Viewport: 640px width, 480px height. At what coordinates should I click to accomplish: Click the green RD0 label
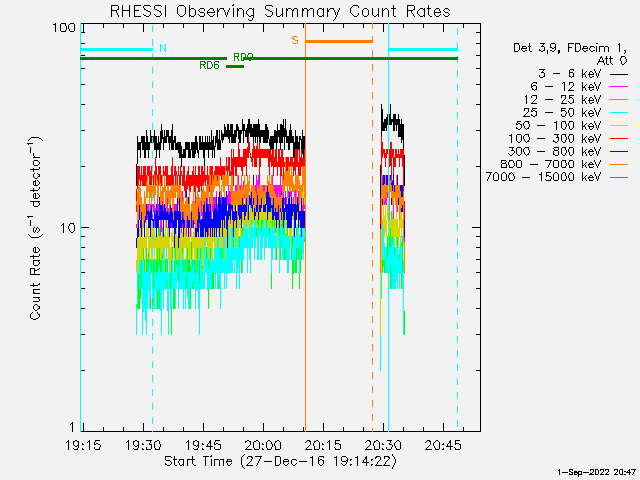(243, 57)
